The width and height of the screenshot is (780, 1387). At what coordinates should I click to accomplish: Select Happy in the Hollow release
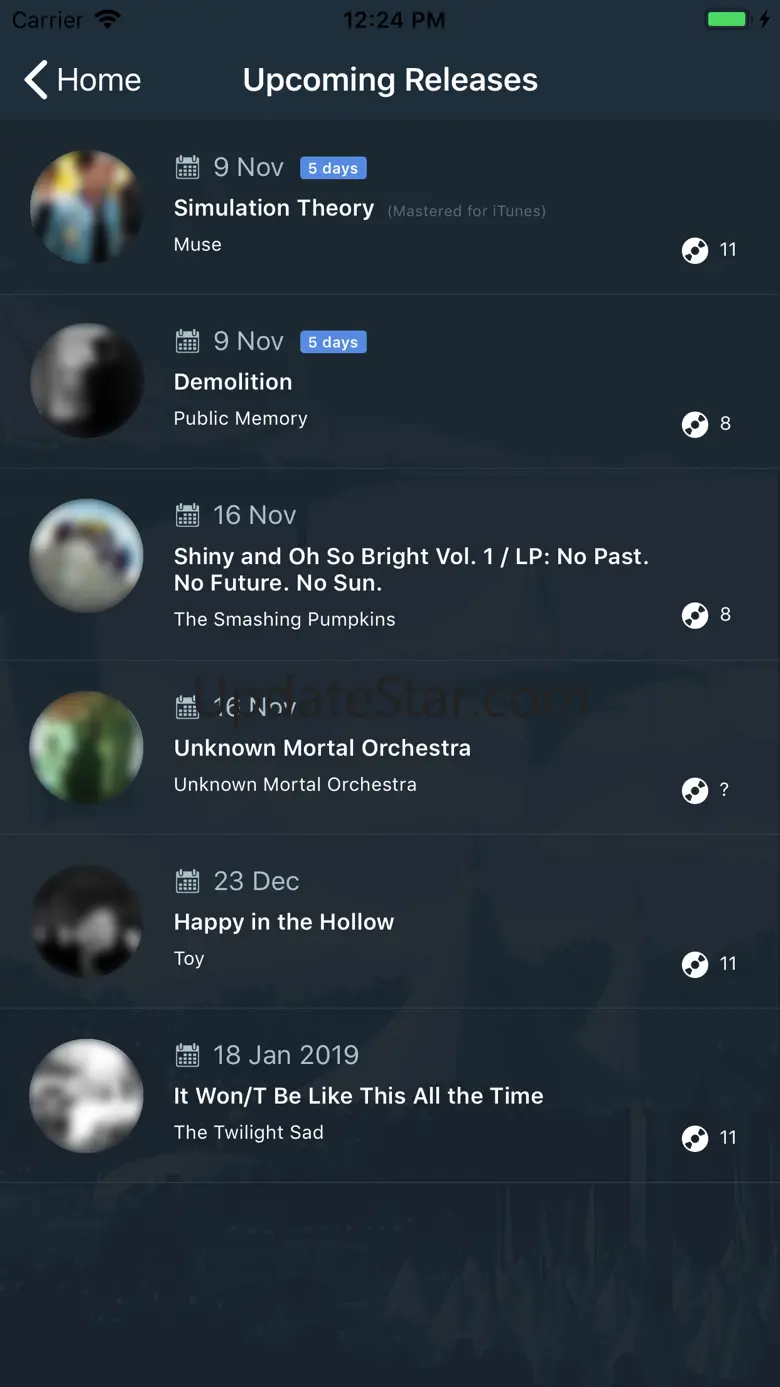click(x=284, y=922)
